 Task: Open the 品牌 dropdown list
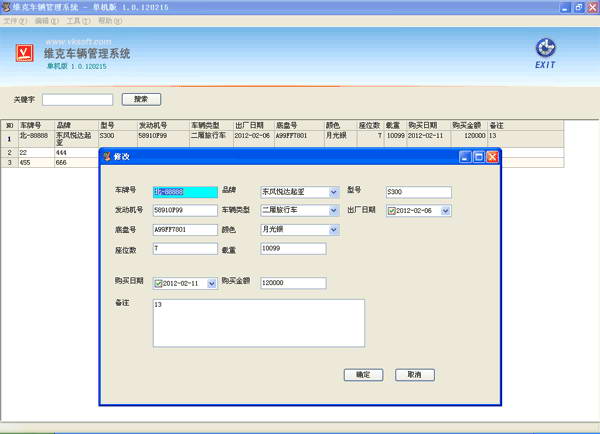pyautogui.click(x=333, y=192)
